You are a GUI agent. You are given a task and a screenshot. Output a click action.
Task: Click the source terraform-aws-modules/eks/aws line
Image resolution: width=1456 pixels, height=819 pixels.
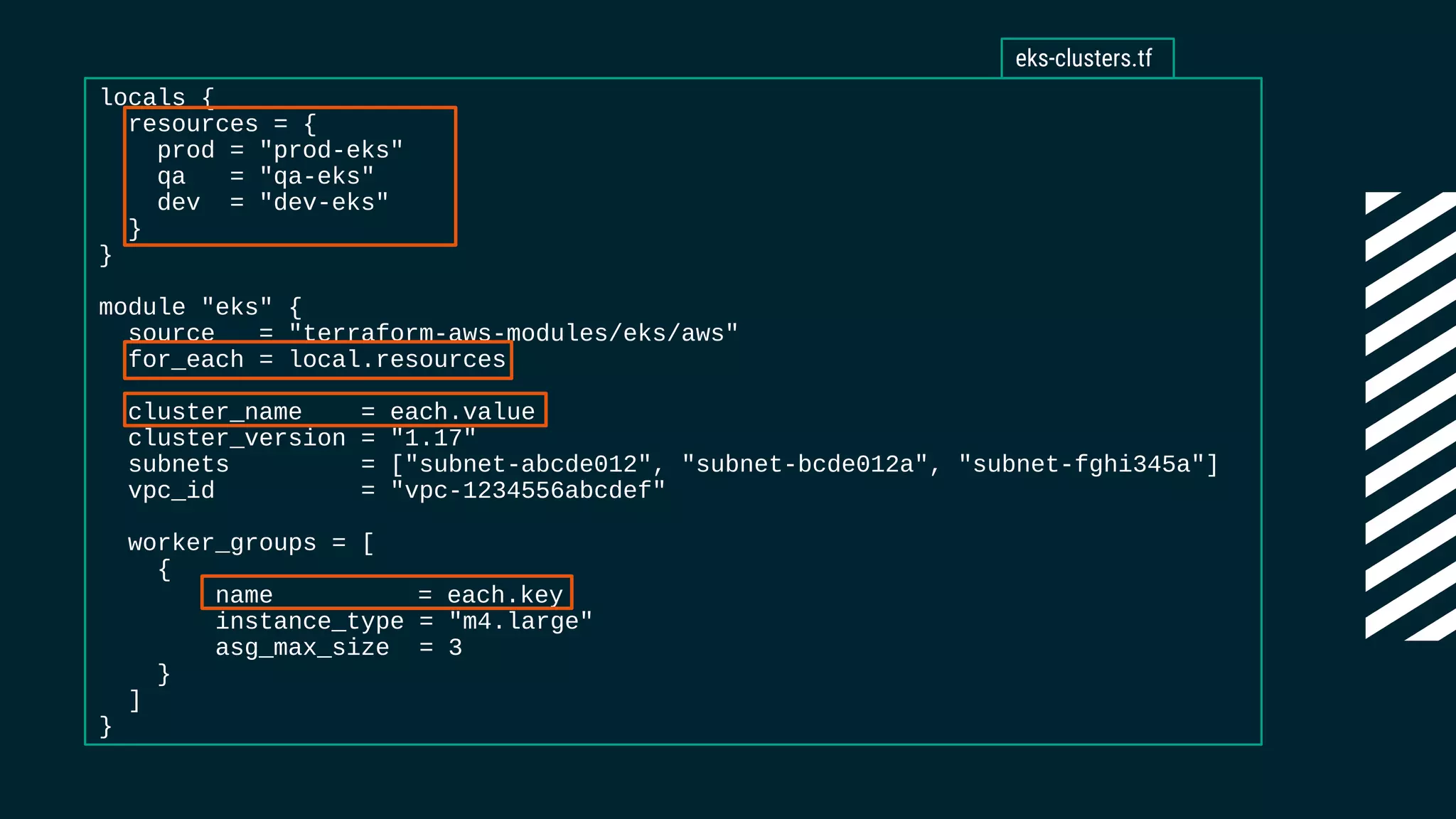(433, 333)
